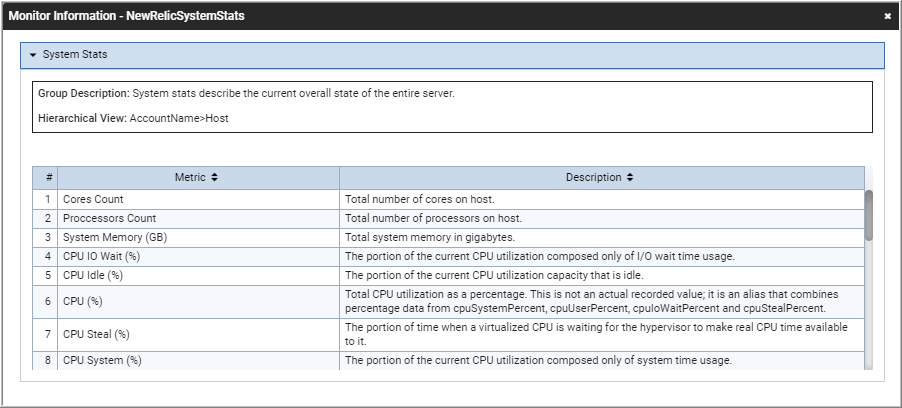Viewport: 902px width, 408px height.
Task: Click the CPU Steal (%) metric cell
Action: (198, 334)
